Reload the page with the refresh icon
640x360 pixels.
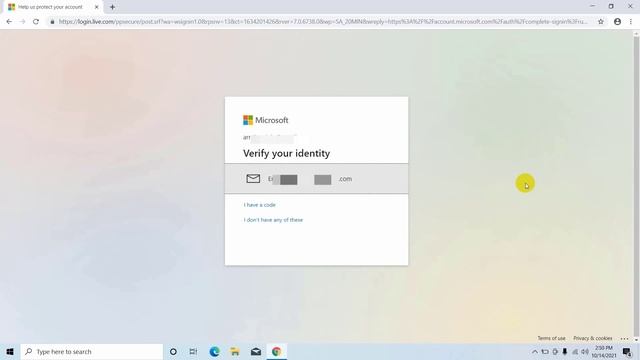[x=36, y=22]
